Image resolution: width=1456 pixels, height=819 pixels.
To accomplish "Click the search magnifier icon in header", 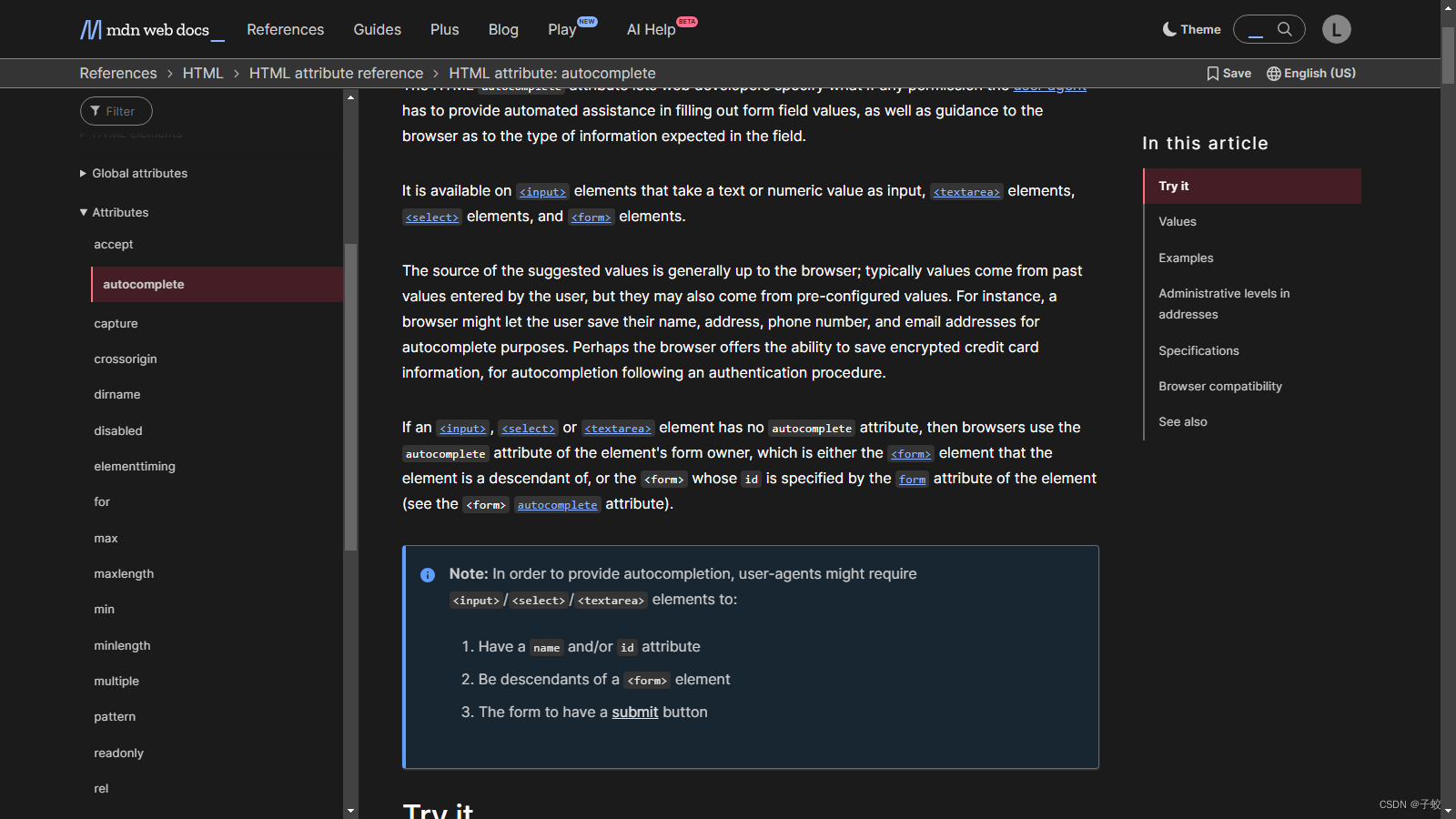I will click(x=1285, y=29).
